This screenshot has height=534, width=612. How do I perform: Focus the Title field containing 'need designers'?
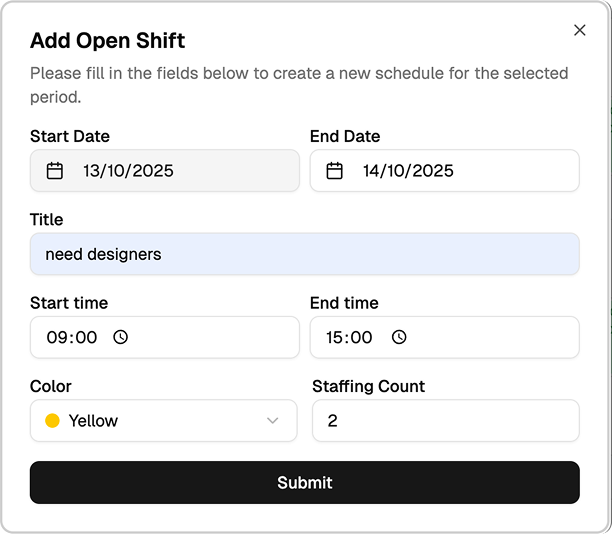[304, 254]
